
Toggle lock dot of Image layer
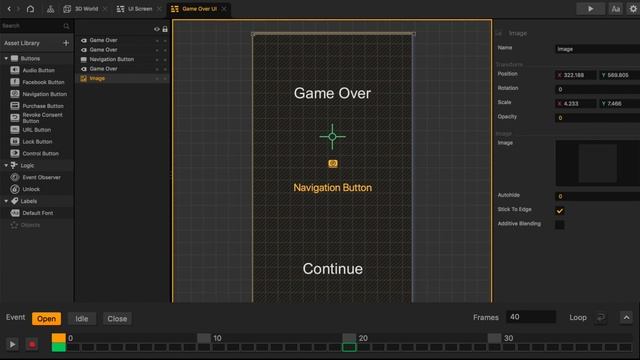[x=165, y=78]
